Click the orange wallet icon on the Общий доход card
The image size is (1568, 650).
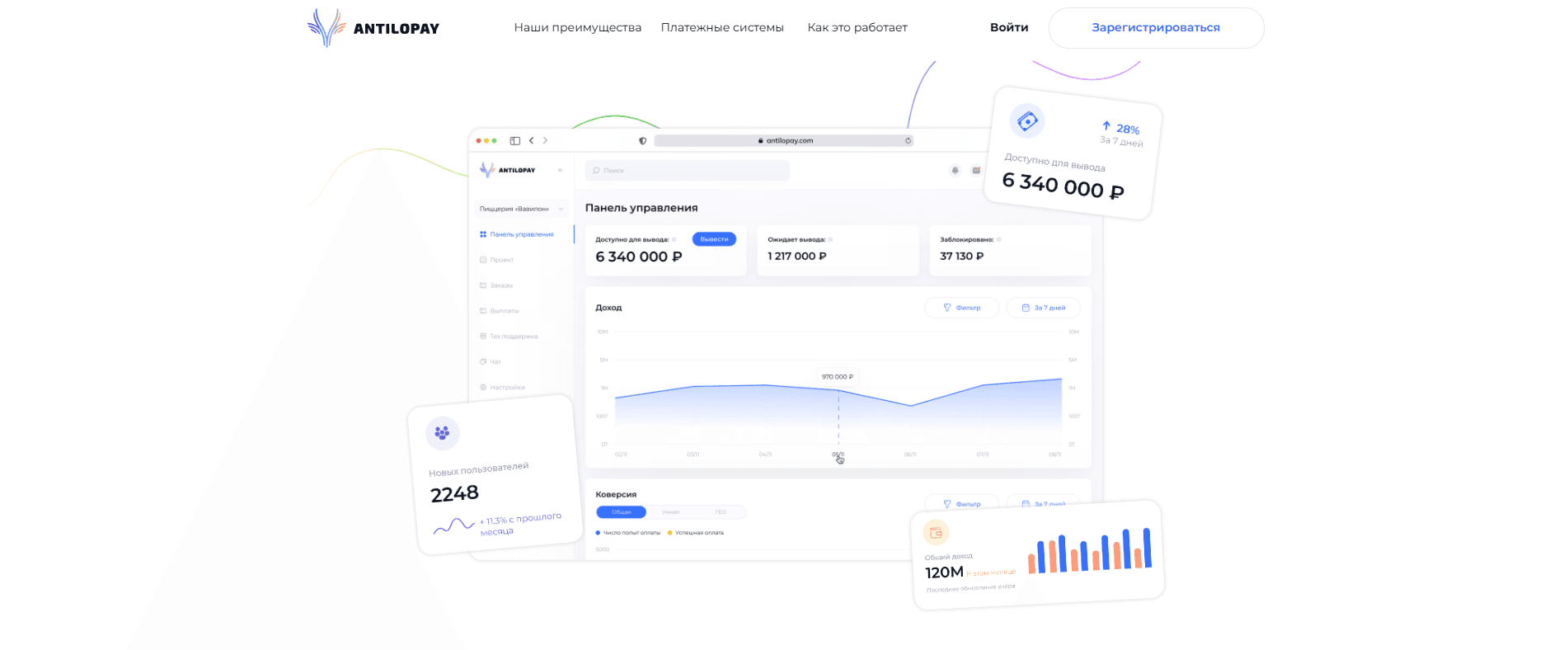click(936, 533)
